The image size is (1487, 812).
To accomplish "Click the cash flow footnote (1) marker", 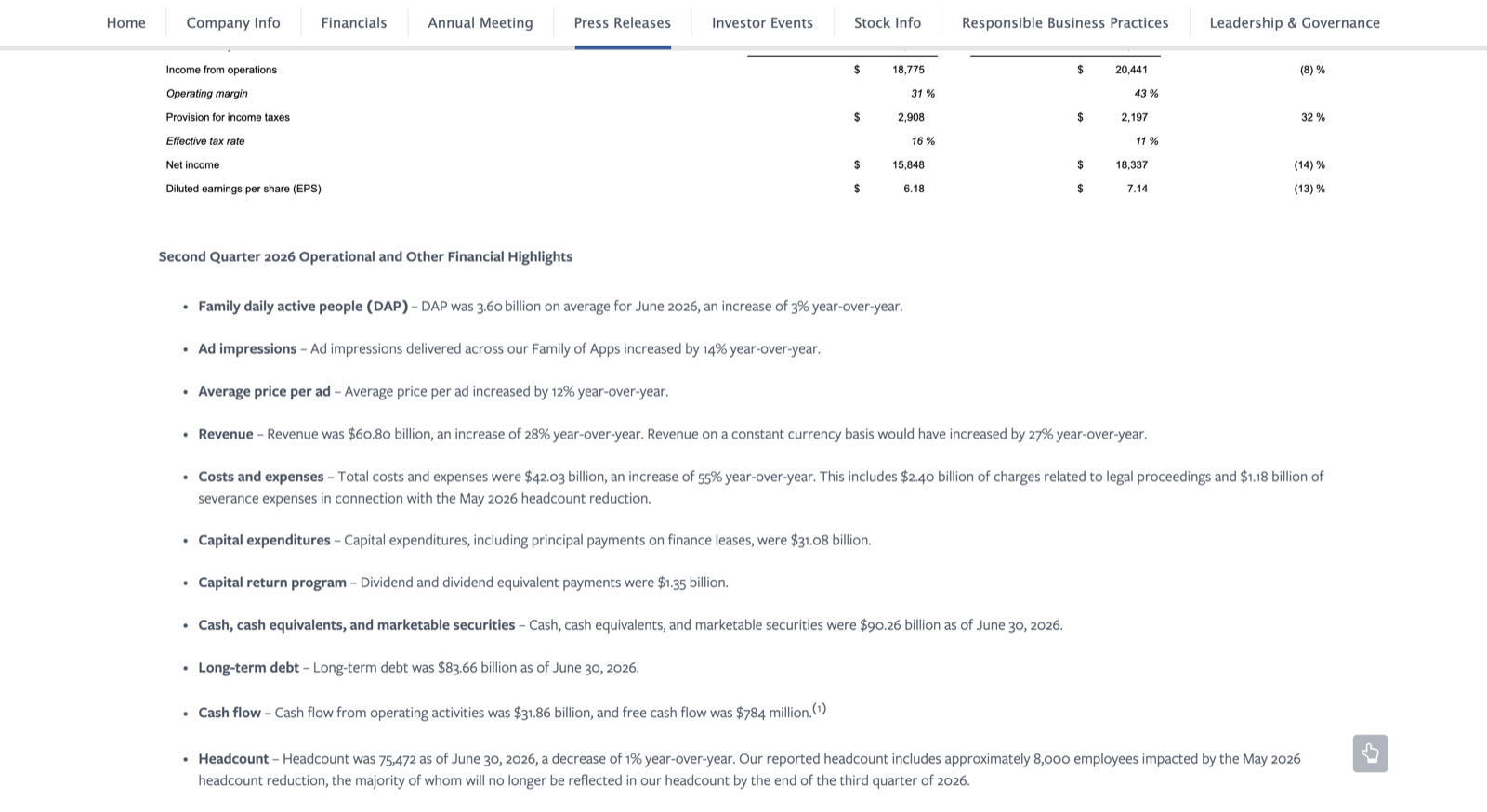I will click(819, 709).
